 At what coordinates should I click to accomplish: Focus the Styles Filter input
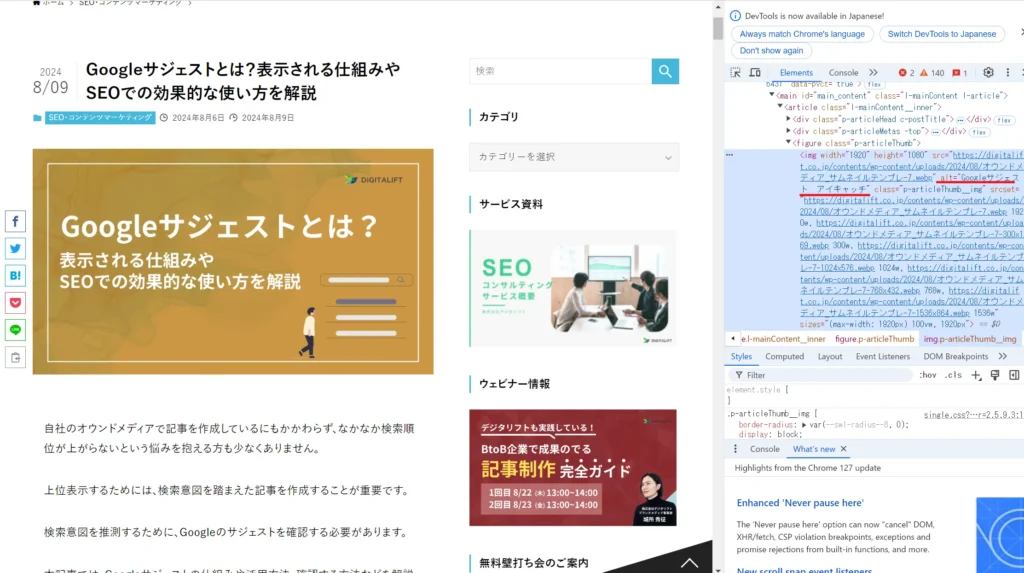click(x=820, y=375)
